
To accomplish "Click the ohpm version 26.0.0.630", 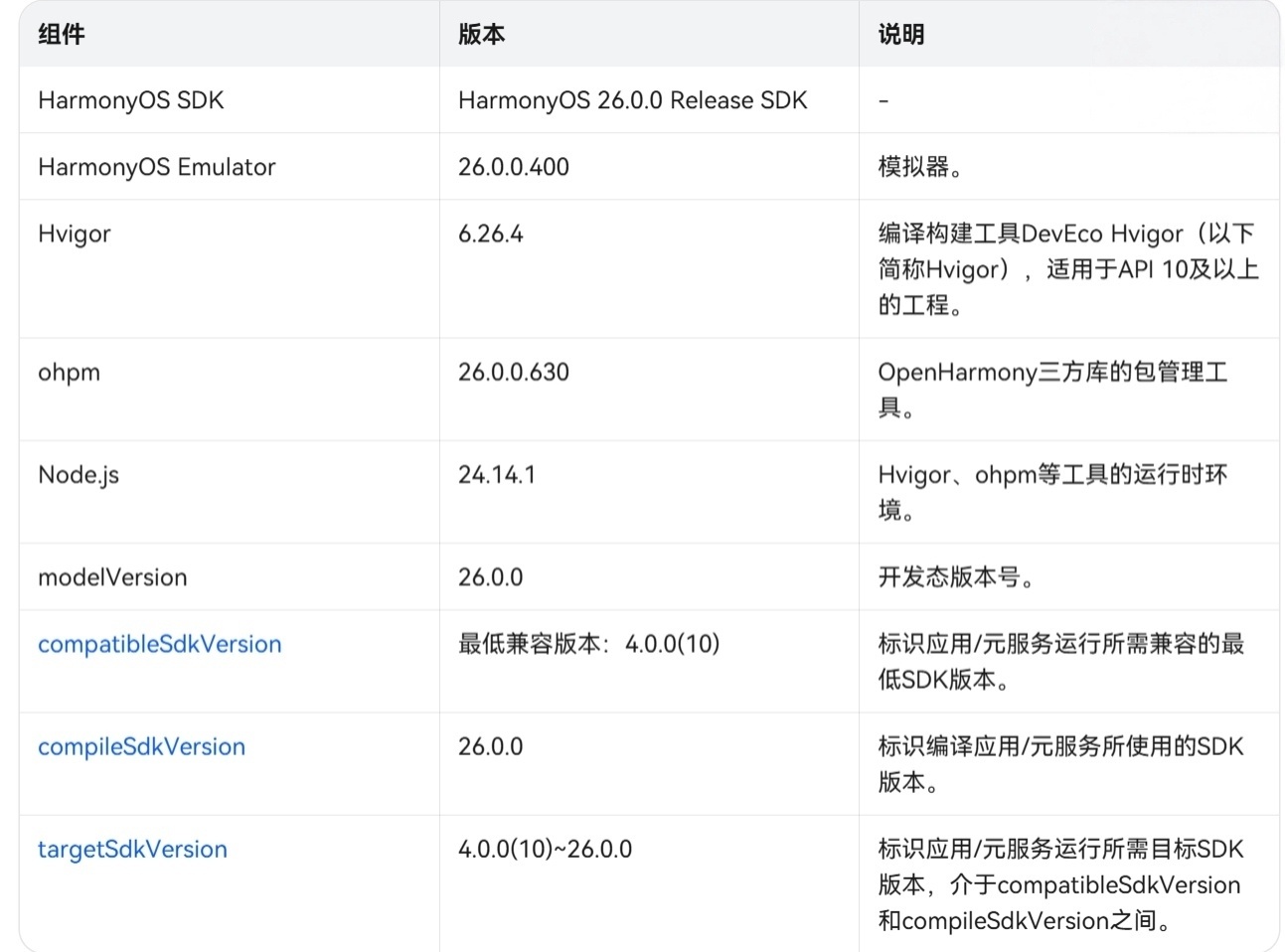I will [x=514, y=372].
